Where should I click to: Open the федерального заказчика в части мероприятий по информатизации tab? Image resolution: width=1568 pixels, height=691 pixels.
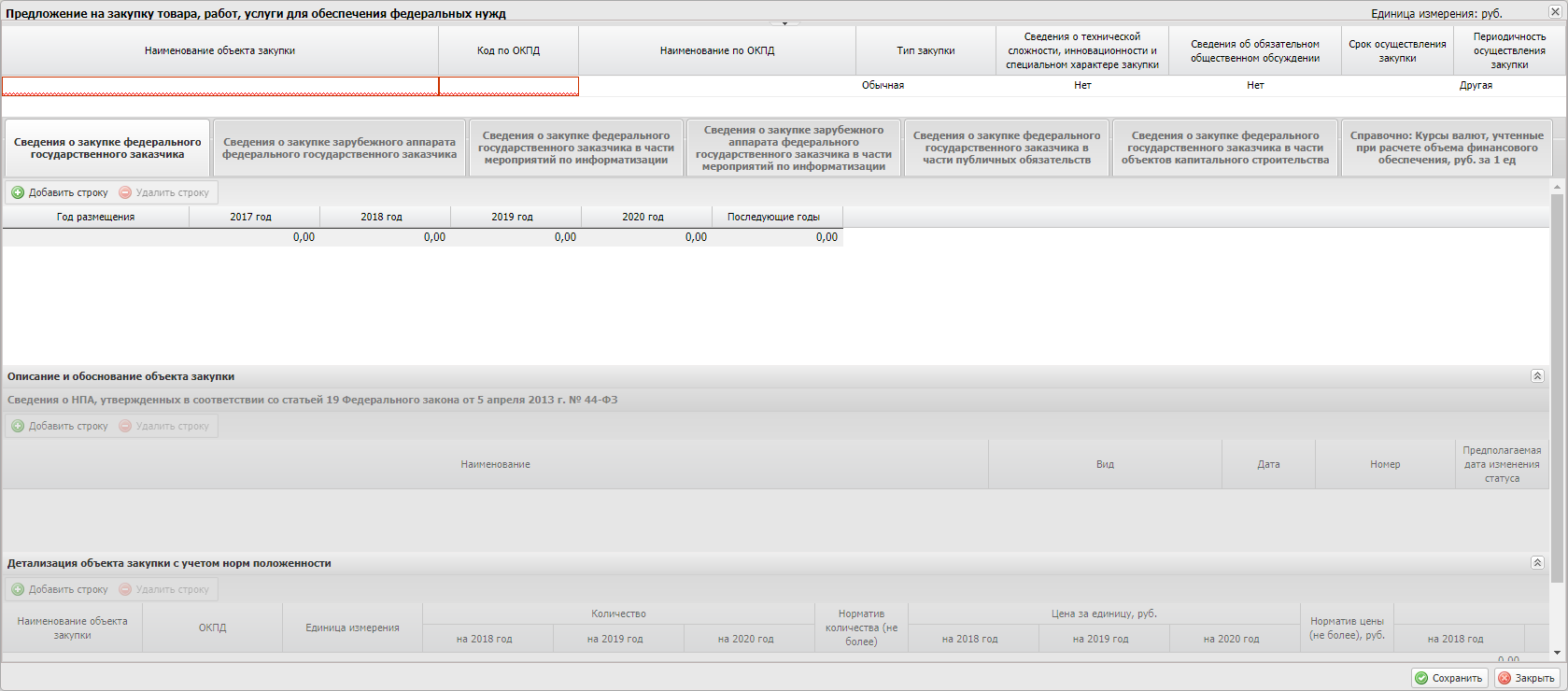point(576,148)
